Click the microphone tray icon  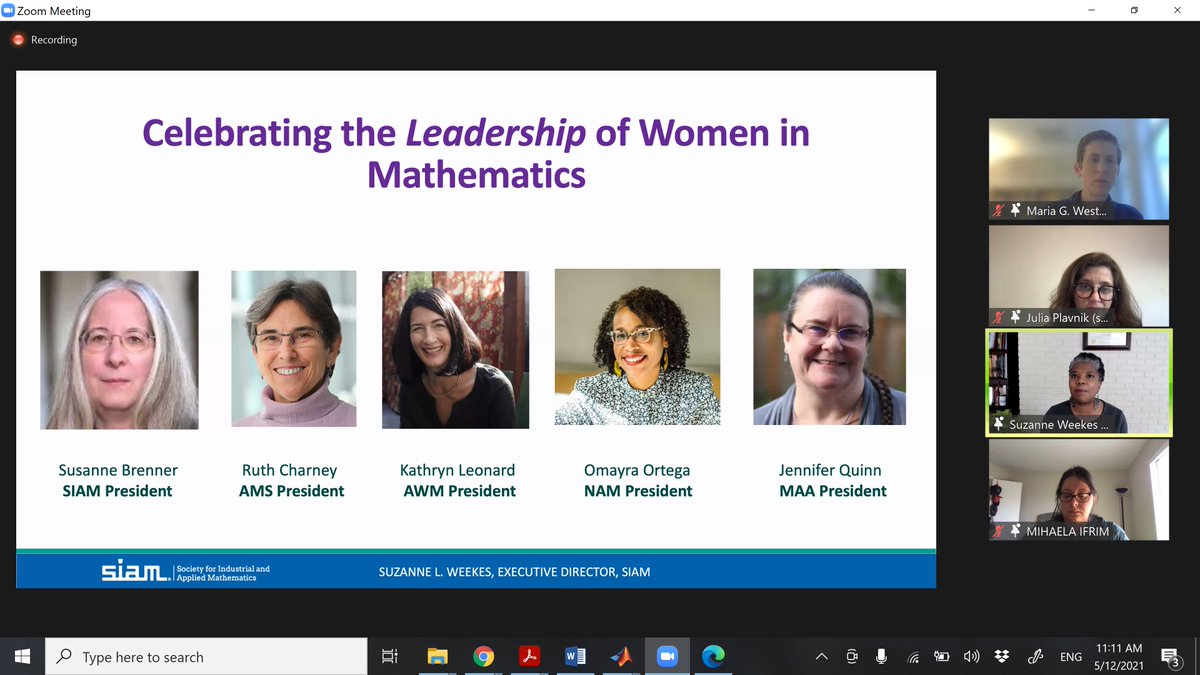(882, 657)
